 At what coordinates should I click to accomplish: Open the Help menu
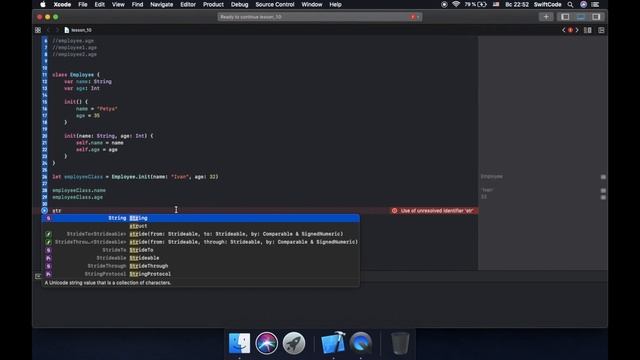click(336, 4)
